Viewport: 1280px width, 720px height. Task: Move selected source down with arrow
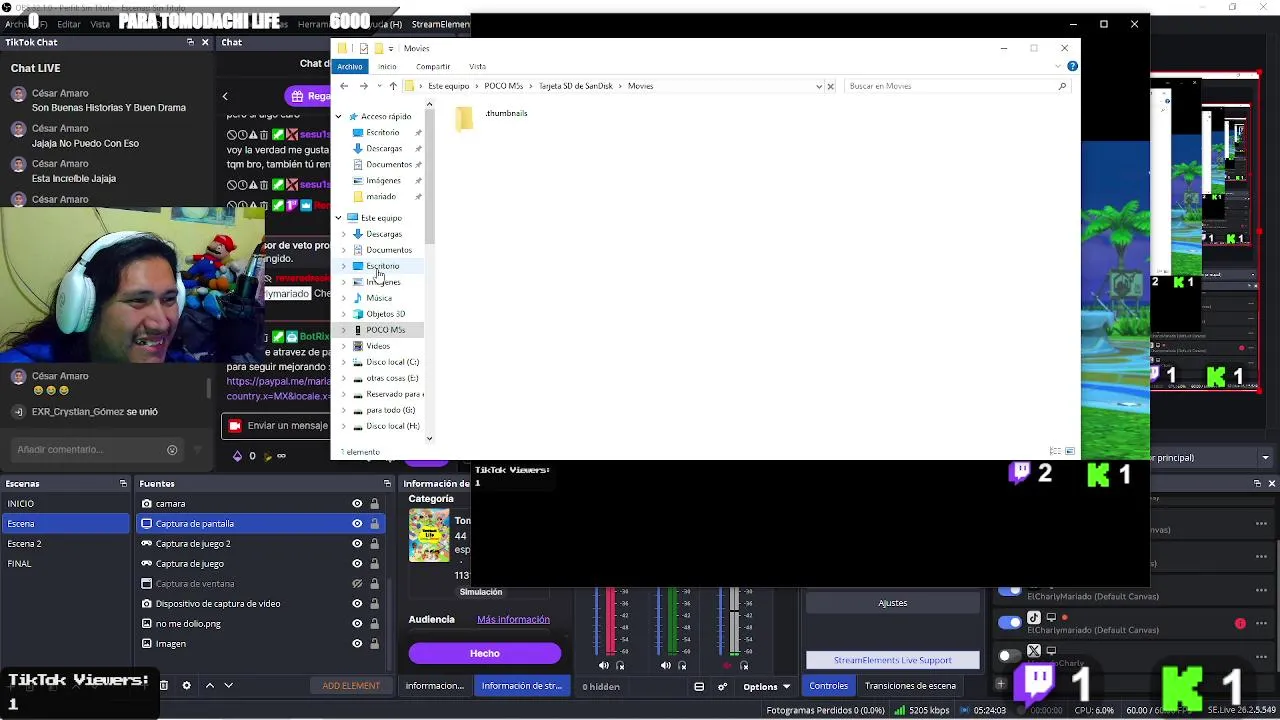point(229,686)
